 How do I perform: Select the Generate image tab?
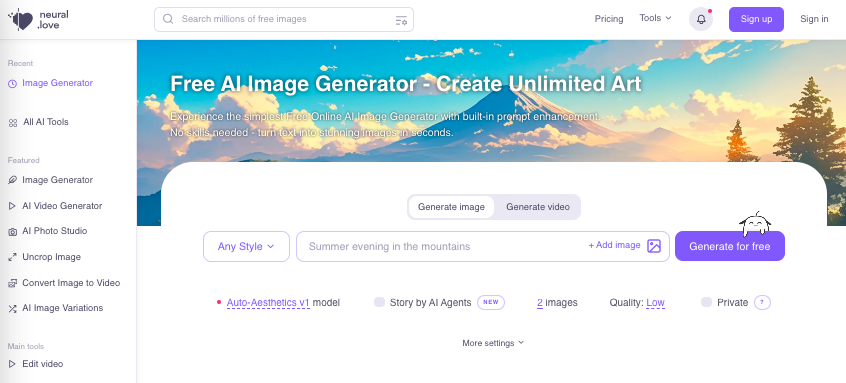pyautogui.click(x=451, y=207)
